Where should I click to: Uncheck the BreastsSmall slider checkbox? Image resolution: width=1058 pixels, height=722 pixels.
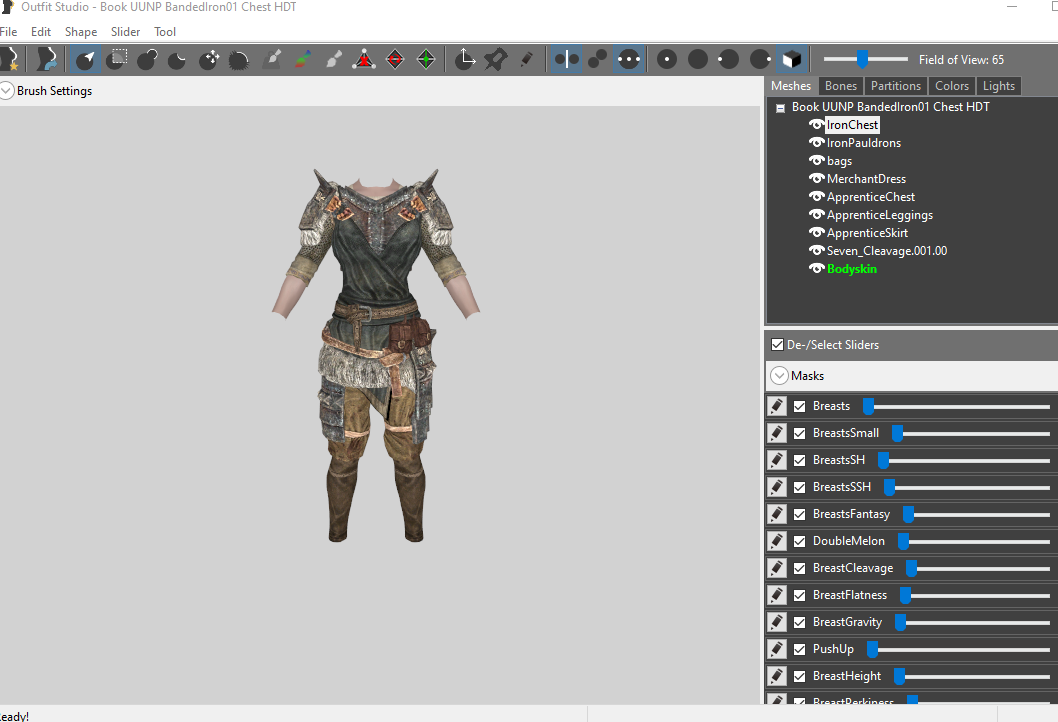800,433
